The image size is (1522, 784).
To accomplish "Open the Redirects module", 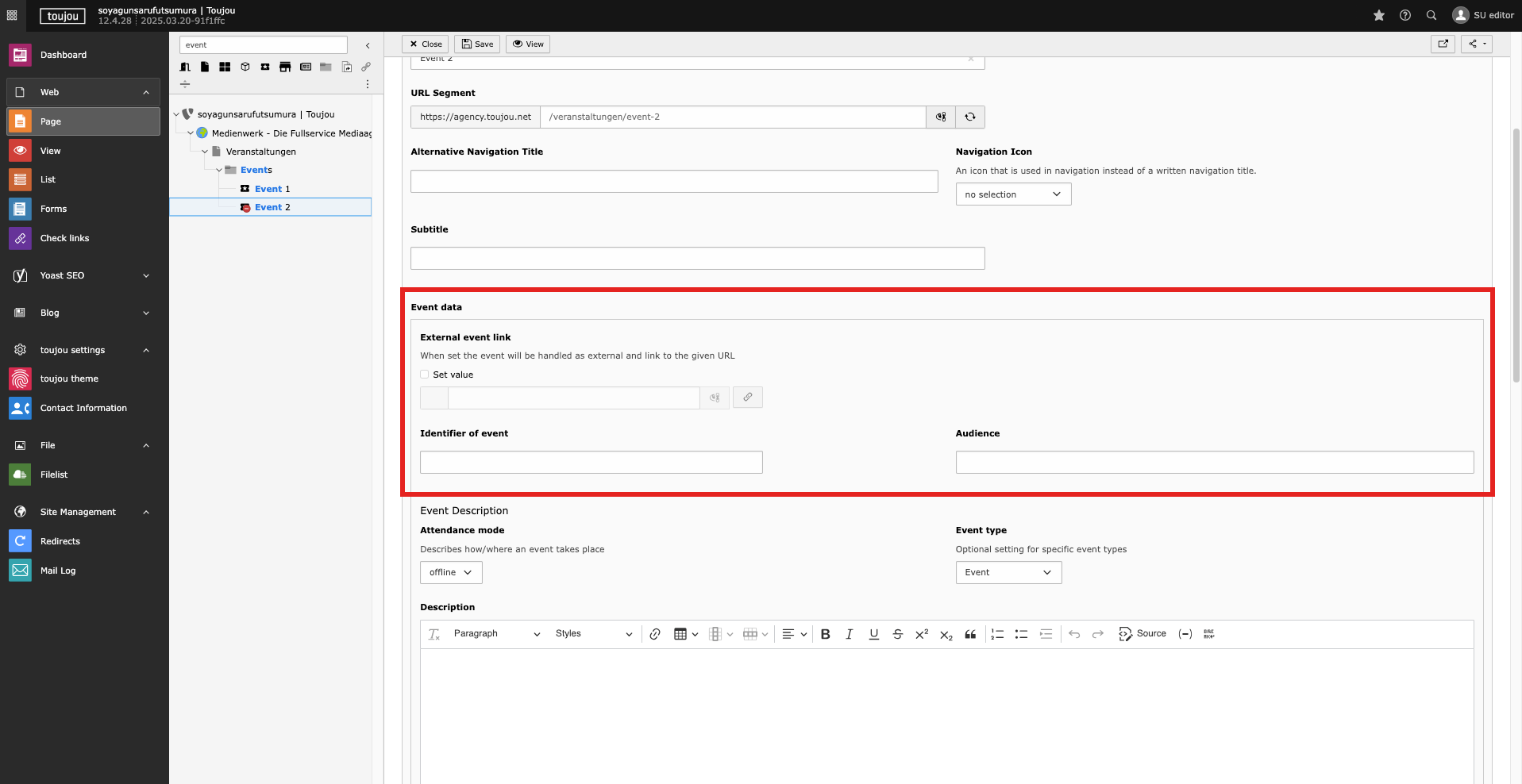I will tap(60, 541).
